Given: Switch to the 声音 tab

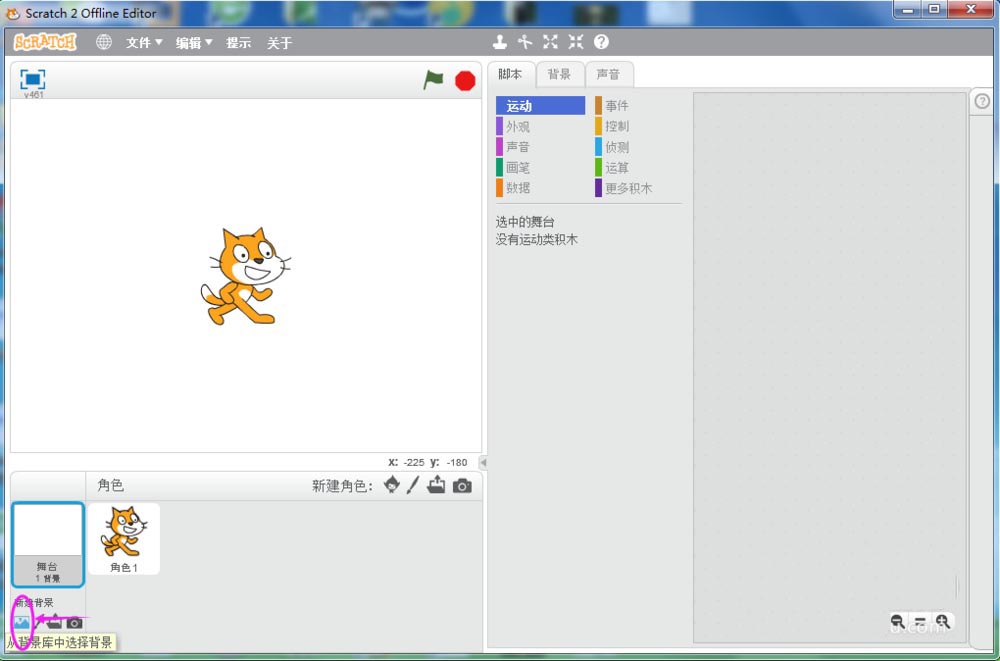Looking at the screenshot, I should click(x=608, y=75).
